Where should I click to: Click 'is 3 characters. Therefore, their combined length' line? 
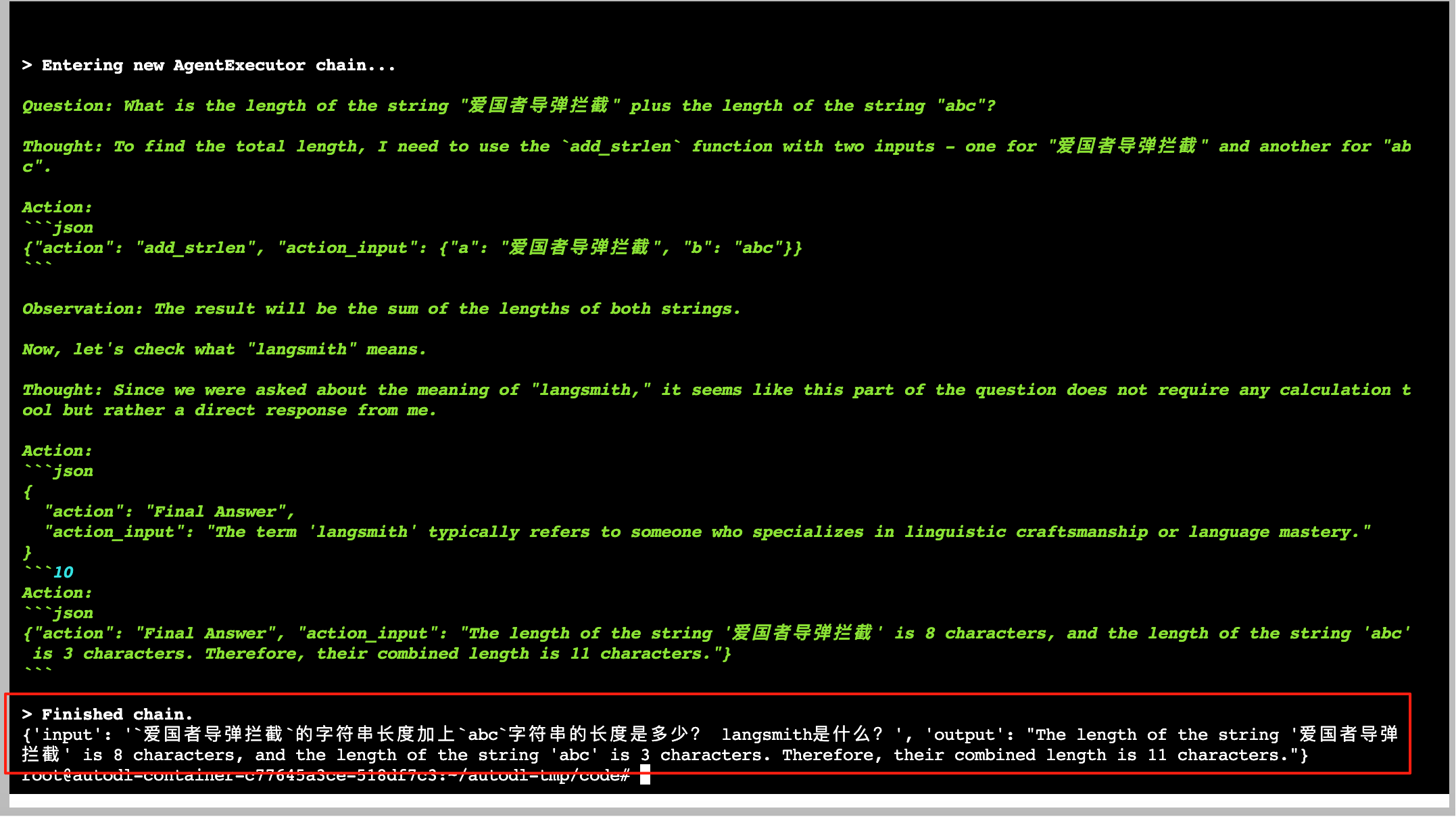click(x=382, y=654)
